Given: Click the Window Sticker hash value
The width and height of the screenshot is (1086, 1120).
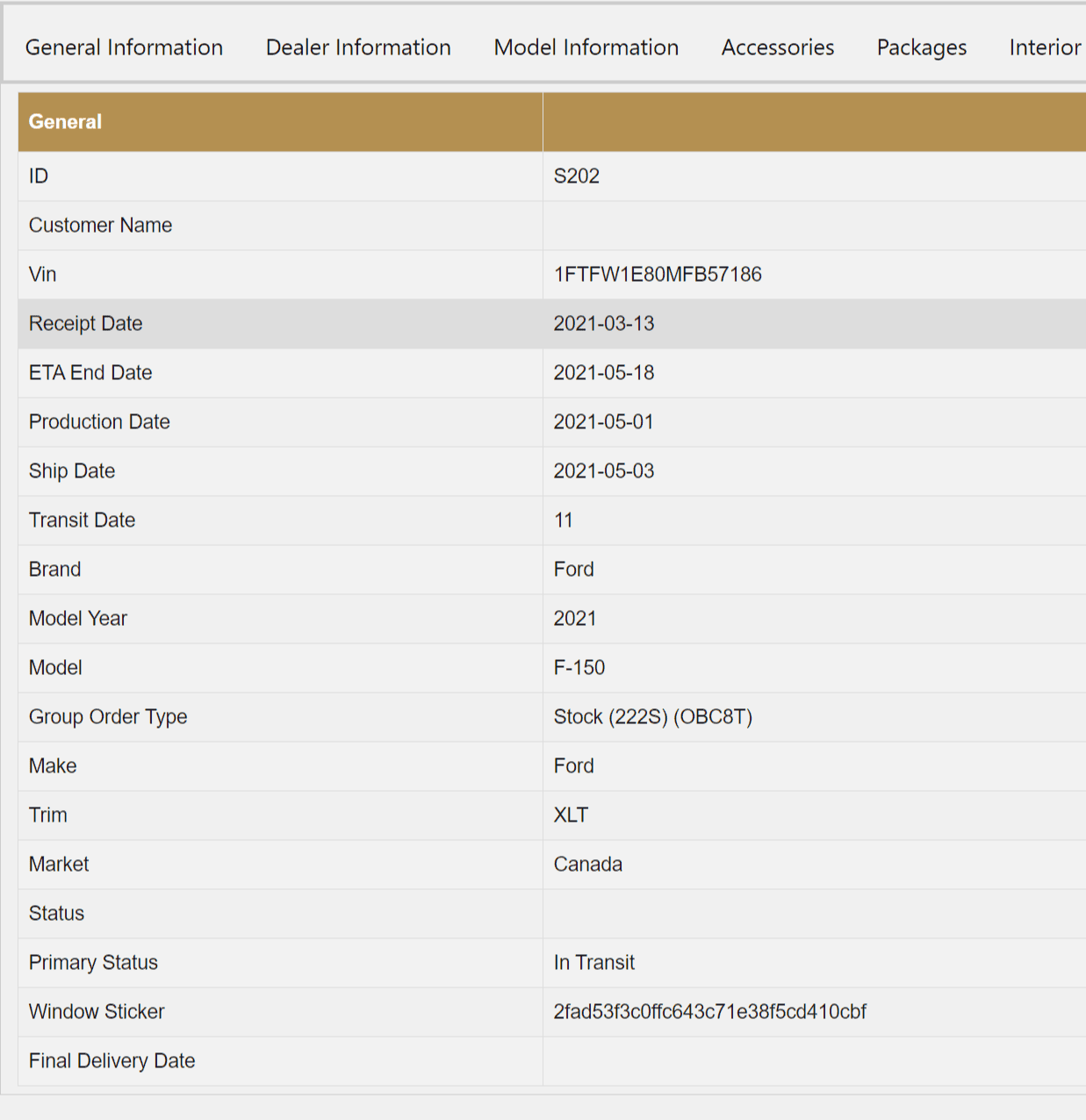Looking at the screenshot, I should (x=709, y=1012).
